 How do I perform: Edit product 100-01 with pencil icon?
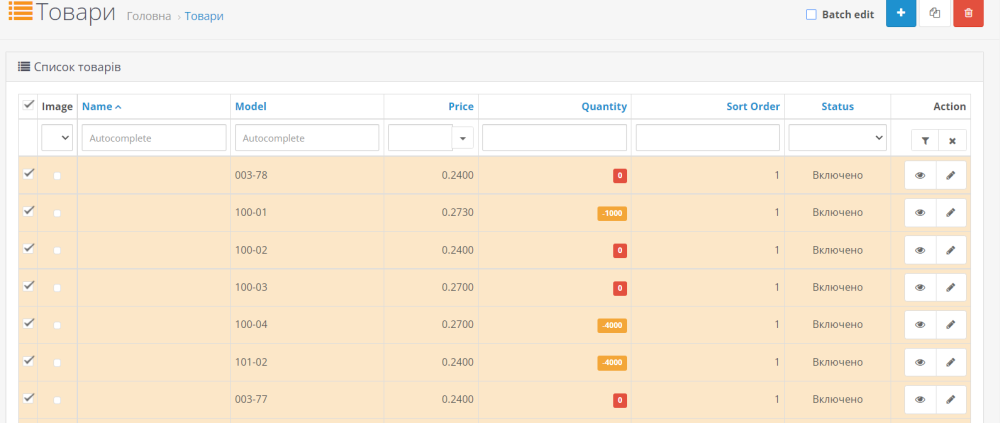951,213
